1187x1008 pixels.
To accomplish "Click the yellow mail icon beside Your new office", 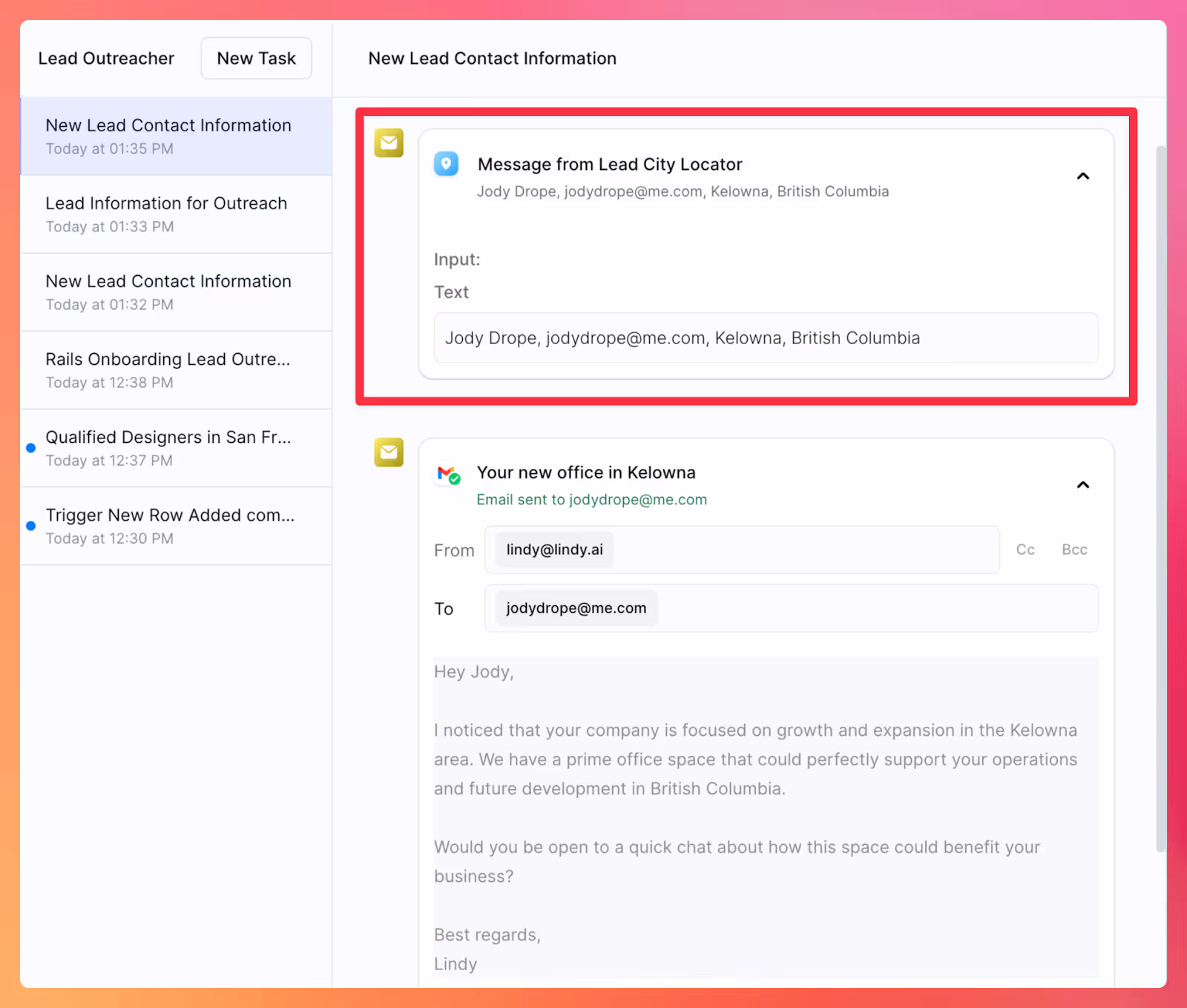I will (x=389, y=452).
